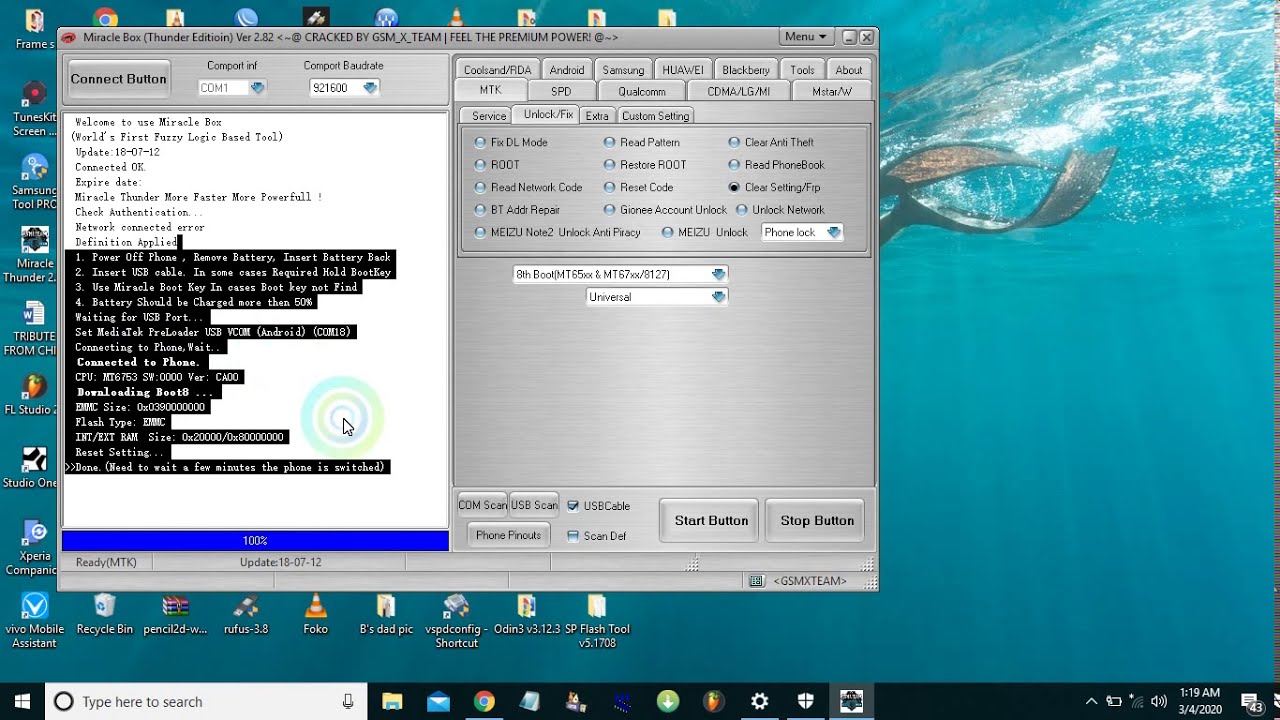1280x720 pixels.
Task: Open the HUAWEI tab
Action: point(683,70)
